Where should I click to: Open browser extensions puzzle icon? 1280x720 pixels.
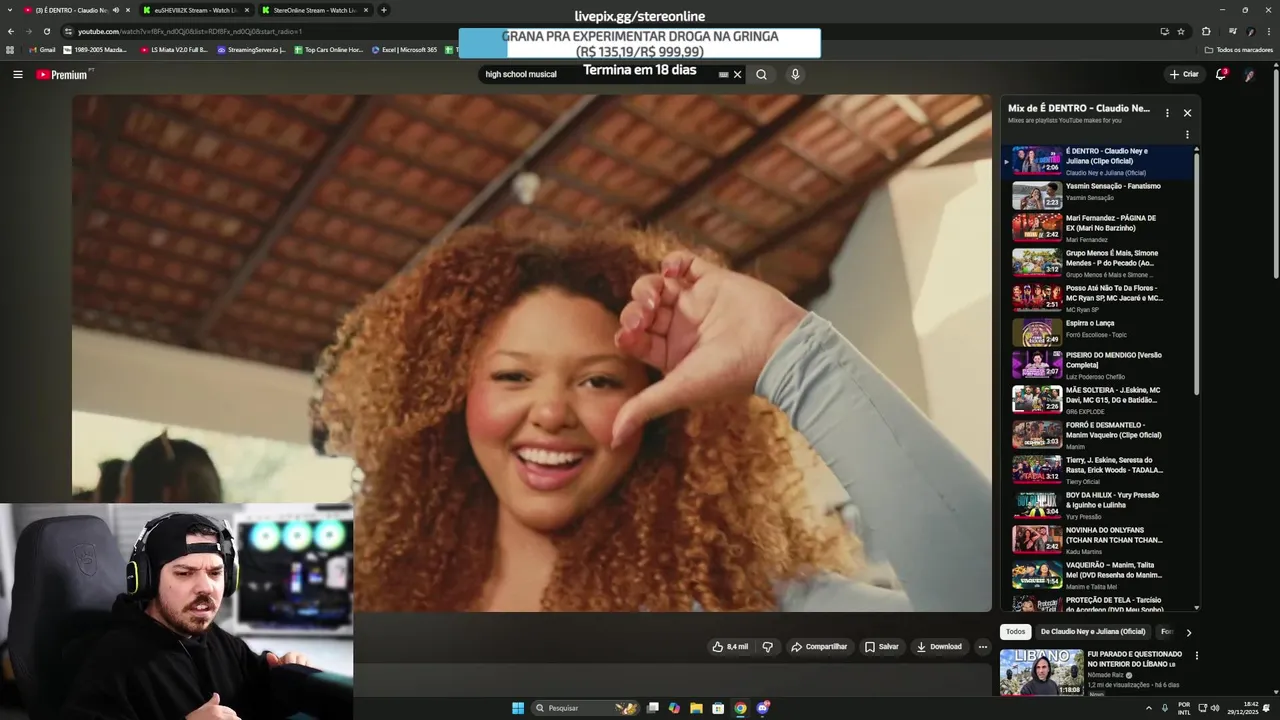tap(1206, 31)
